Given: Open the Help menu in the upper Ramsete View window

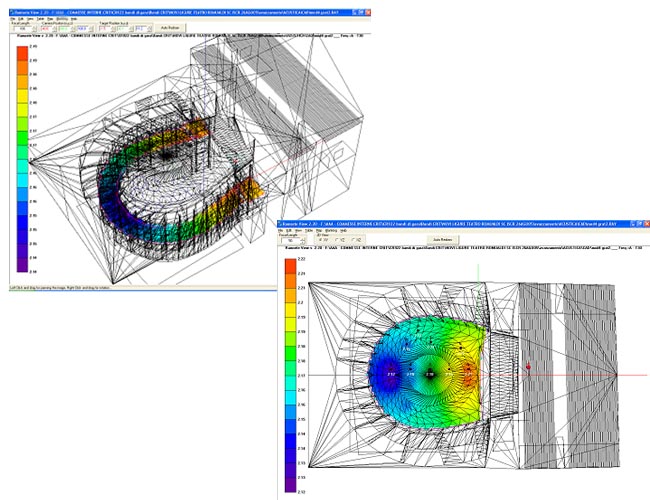Looking at the screenshot, I should point(74,19).
